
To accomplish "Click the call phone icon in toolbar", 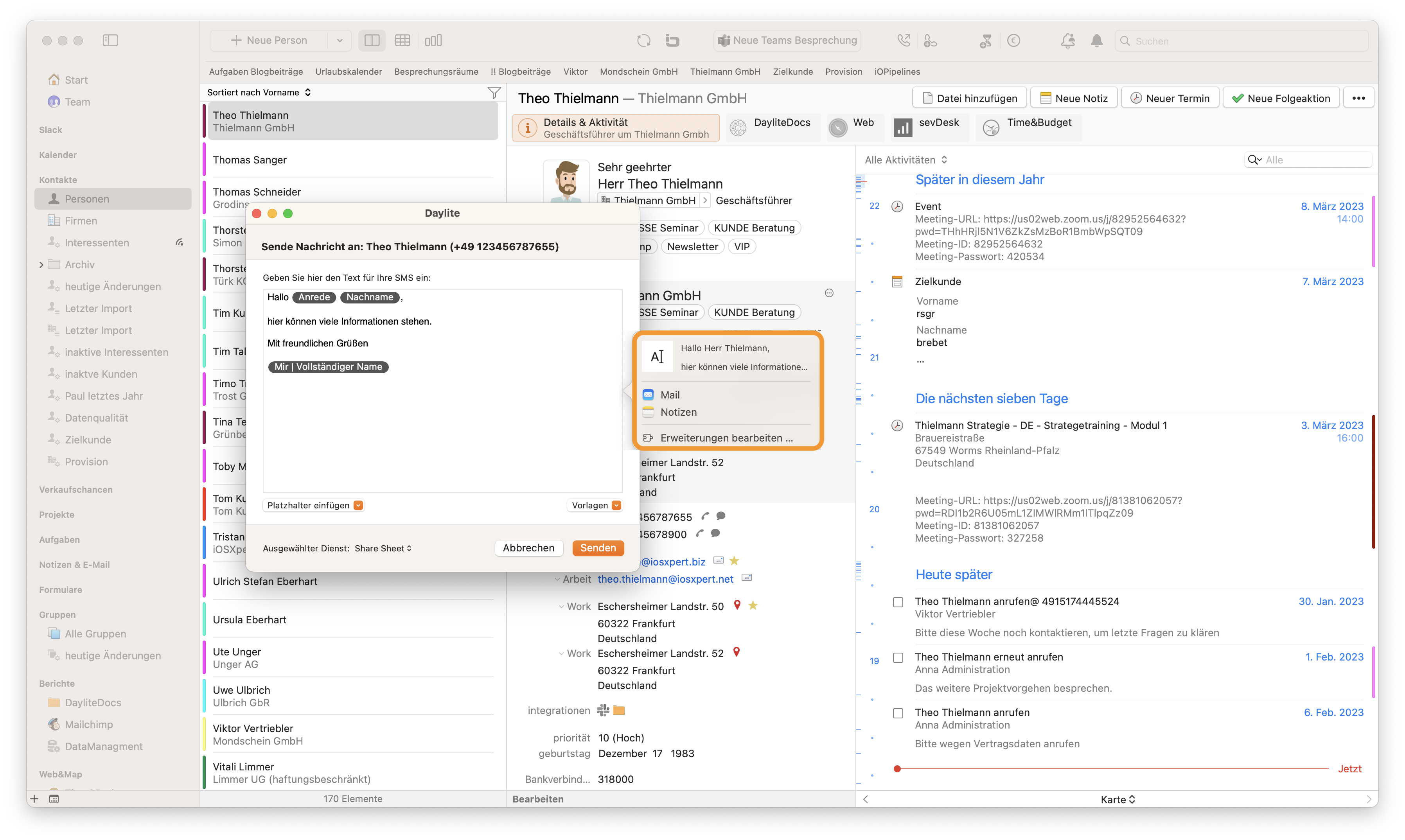I will (x=904, y=40).
